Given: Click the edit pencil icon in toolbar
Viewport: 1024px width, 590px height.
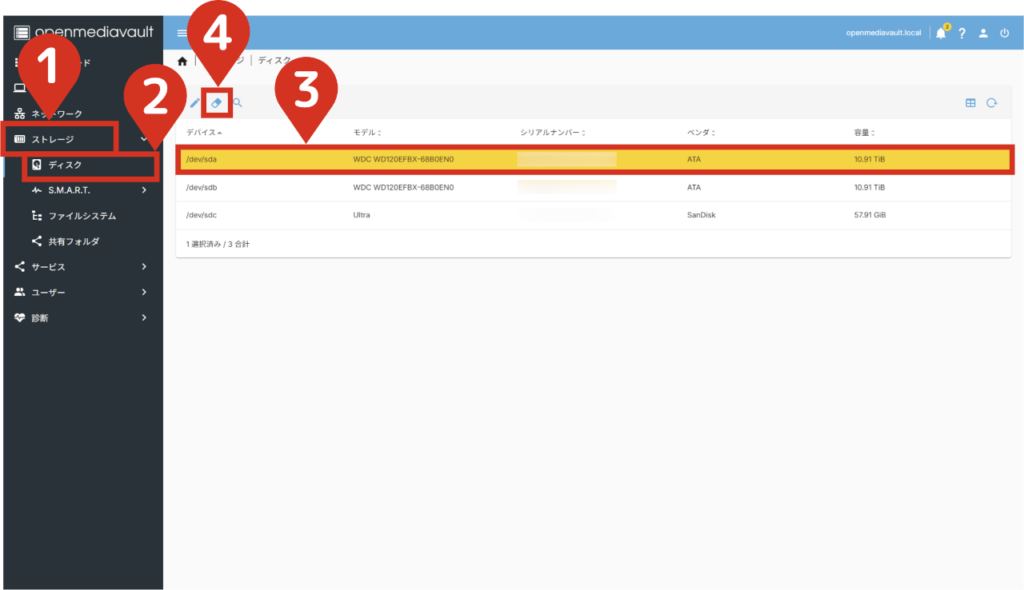Looking at the screenshot, I should (195, 103).
